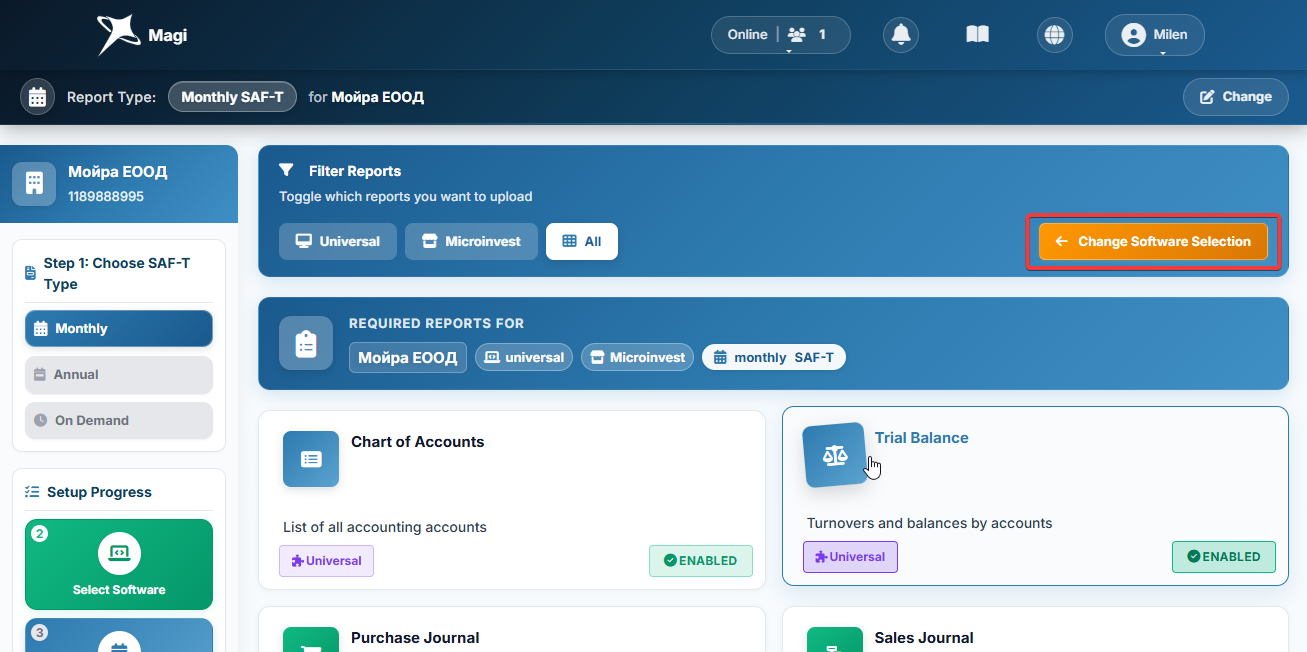Click the Purchase Journal heading
Viewport: 1307px width, 652px height.
click(x=415, y=638)
